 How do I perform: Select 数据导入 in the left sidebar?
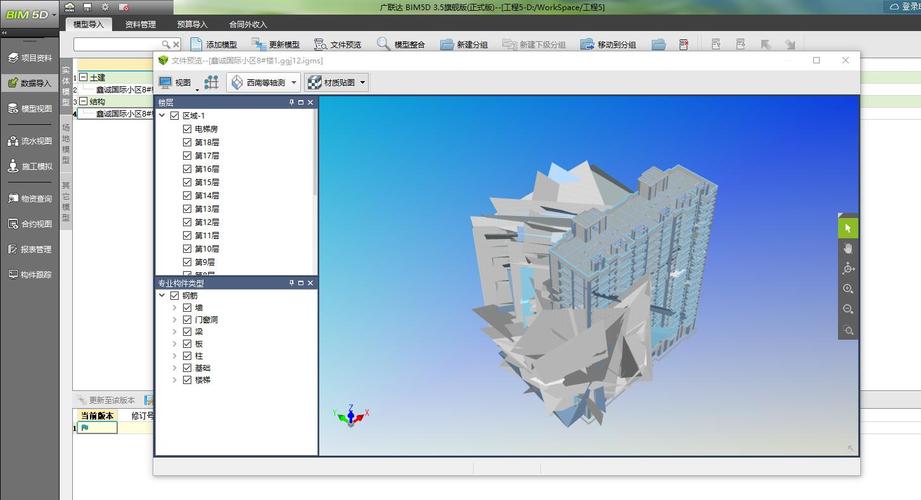pos(29,83)
